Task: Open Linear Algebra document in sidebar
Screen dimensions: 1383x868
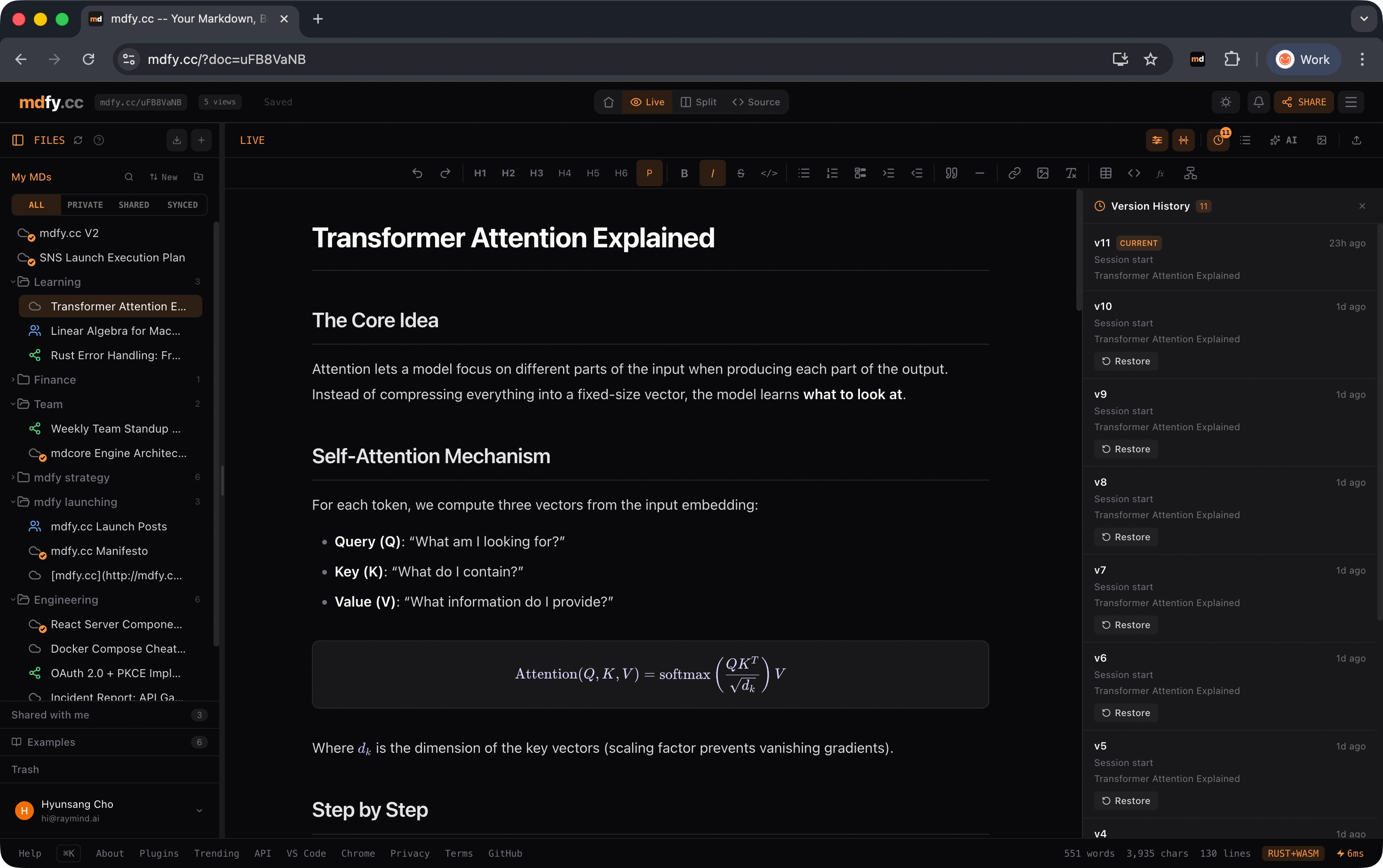Action: 115,331
